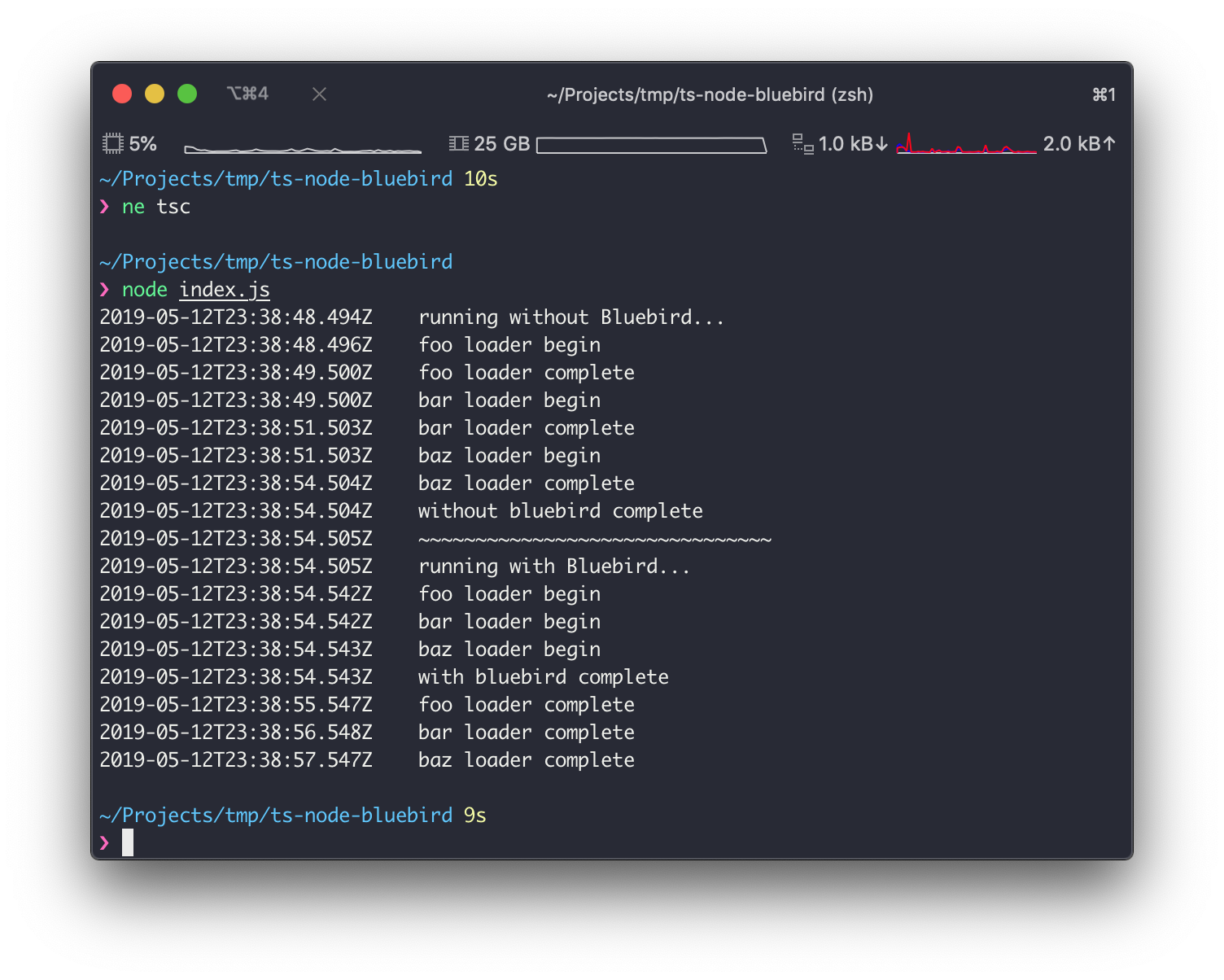Click the yellow minimize traffic light
The height and width of the screenshot is (980, 1224).
[154, 94]
